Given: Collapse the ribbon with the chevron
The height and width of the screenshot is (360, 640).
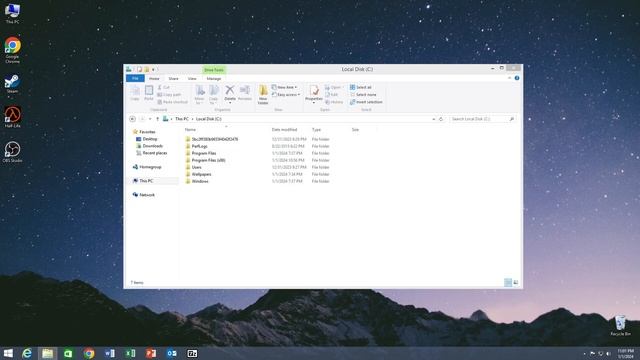Looking at the screenshot, I should (x=509, y=78).
